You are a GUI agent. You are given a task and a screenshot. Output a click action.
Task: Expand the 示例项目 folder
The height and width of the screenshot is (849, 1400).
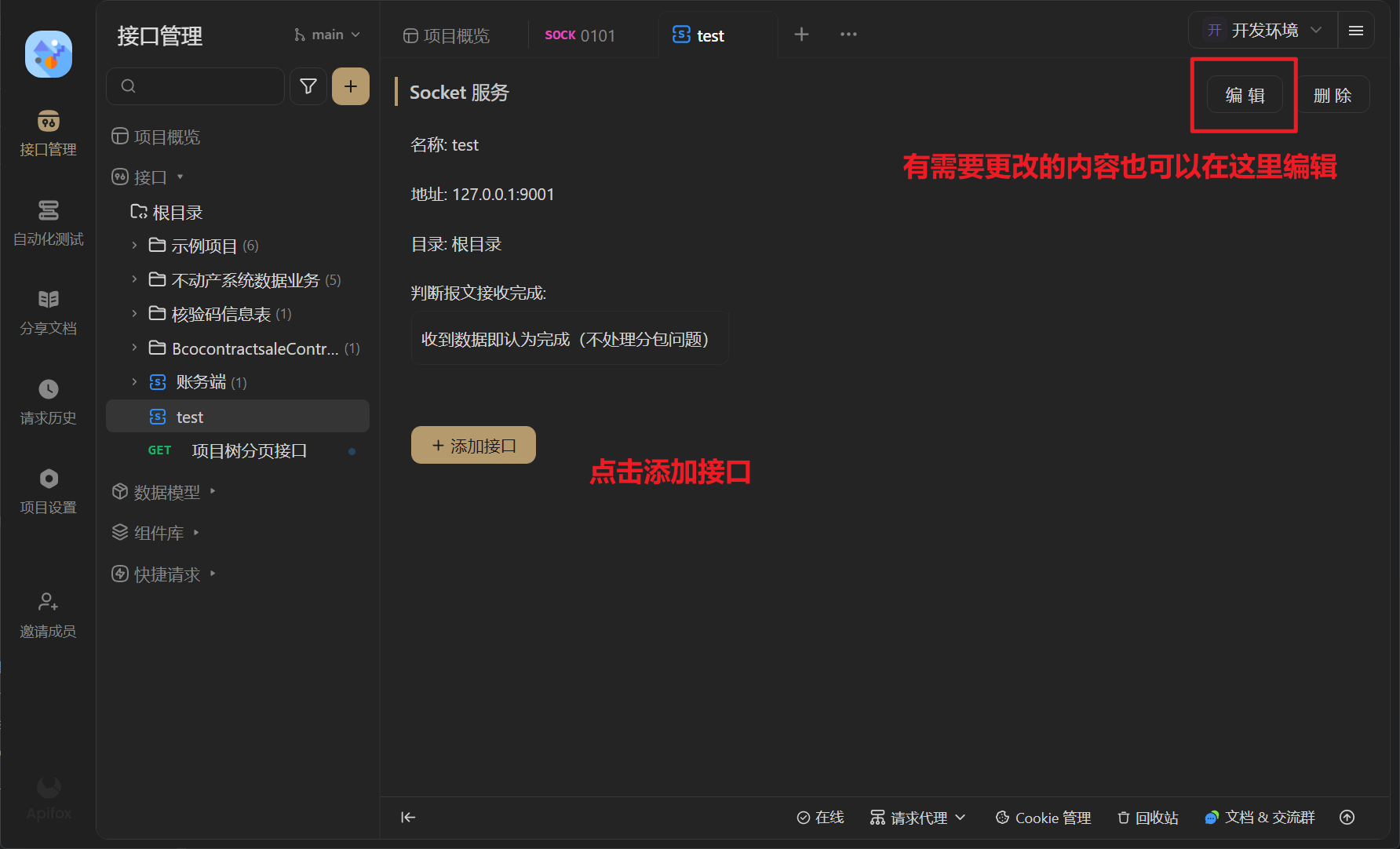pyautogui.click(x=134, y=246)
